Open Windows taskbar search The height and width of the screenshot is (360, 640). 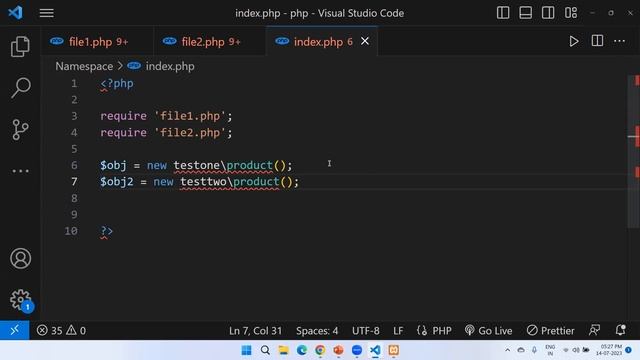pos(265,350)
